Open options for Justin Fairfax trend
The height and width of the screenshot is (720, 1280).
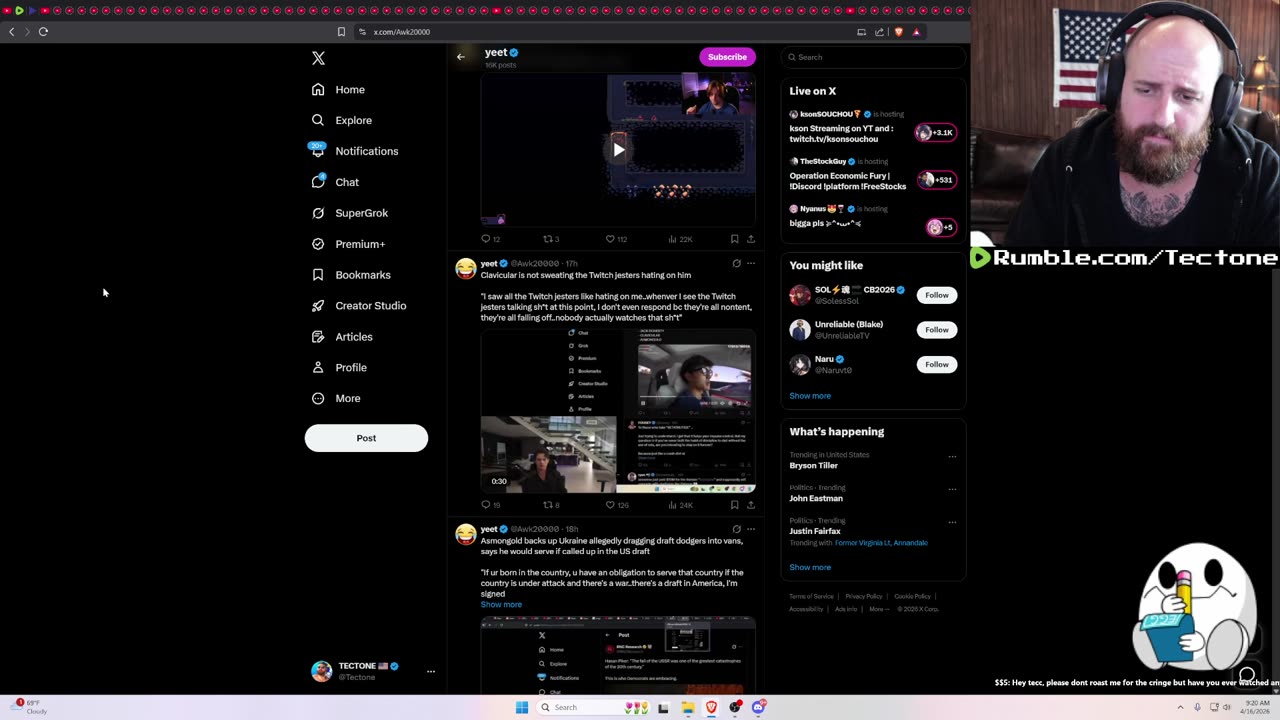point(952,522)
